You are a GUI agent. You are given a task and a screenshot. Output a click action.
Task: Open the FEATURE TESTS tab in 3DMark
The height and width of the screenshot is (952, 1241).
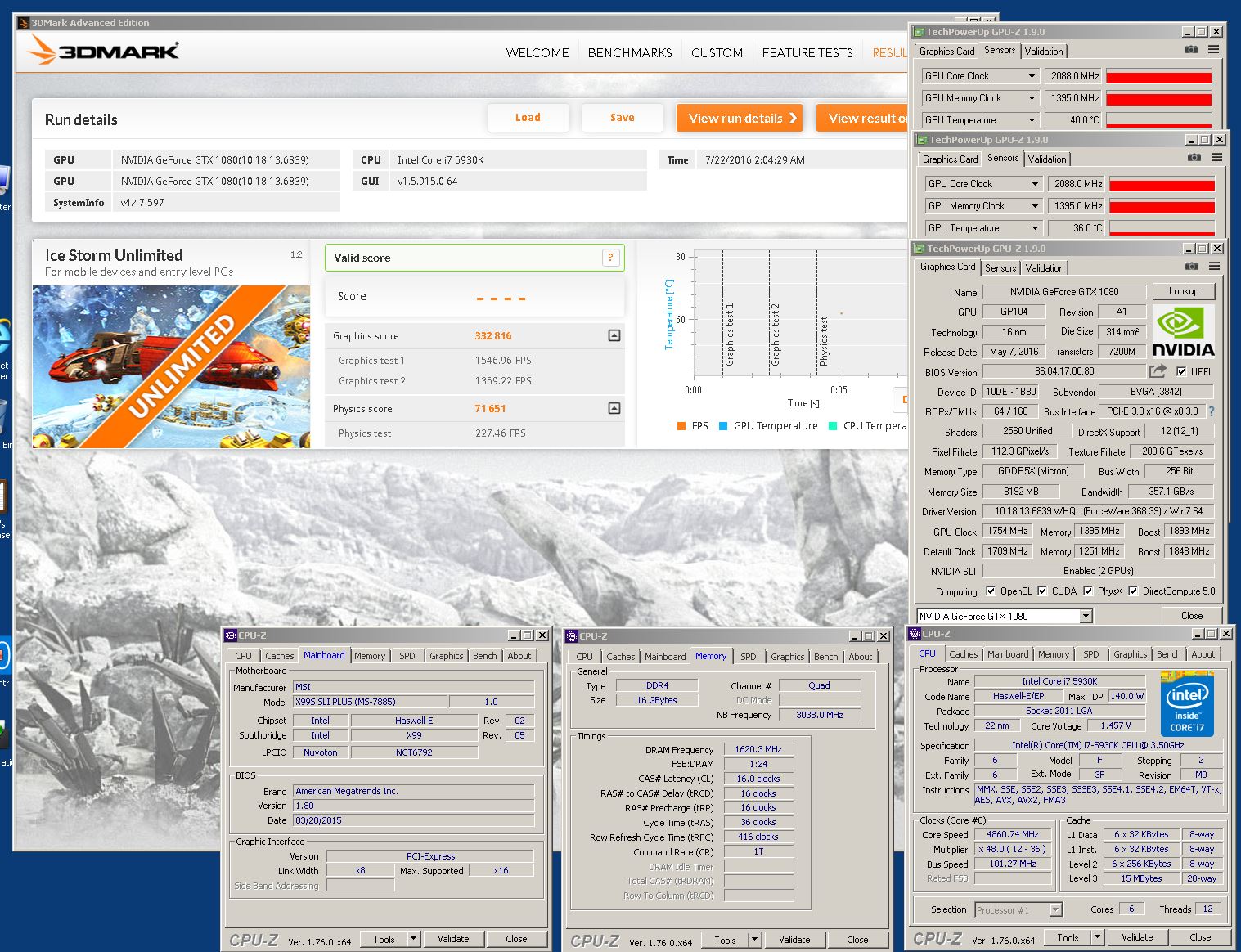pyautogui.click(x=807, y=52)
